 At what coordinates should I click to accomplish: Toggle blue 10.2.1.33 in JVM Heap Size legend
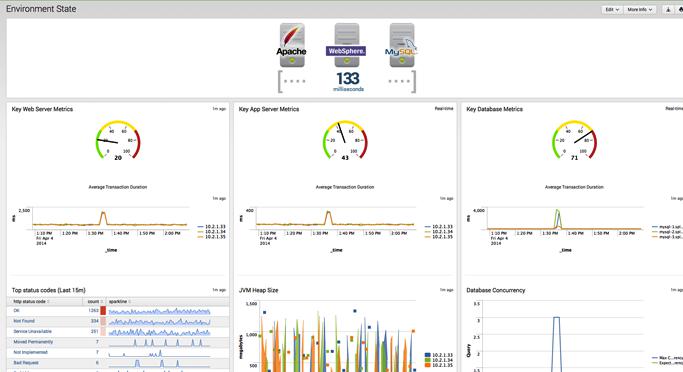(x=439, y=355)
